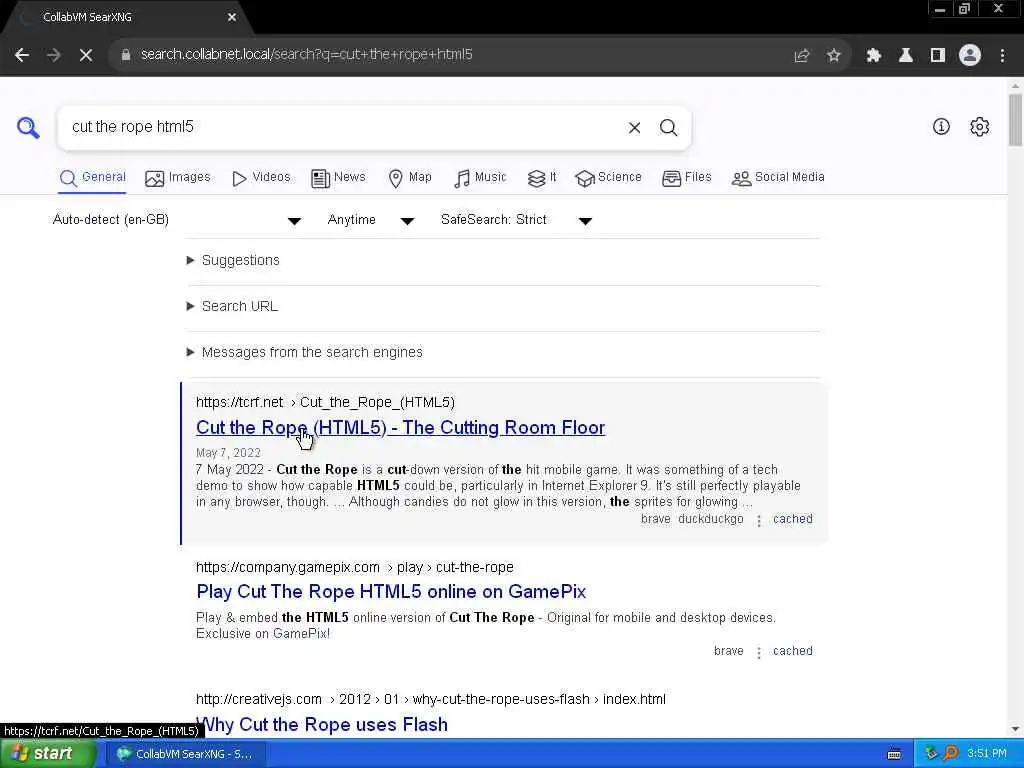Click the creativejs.com result URL
The image size is (1024, 768).
pyautogui.click(x=431, y=699)
